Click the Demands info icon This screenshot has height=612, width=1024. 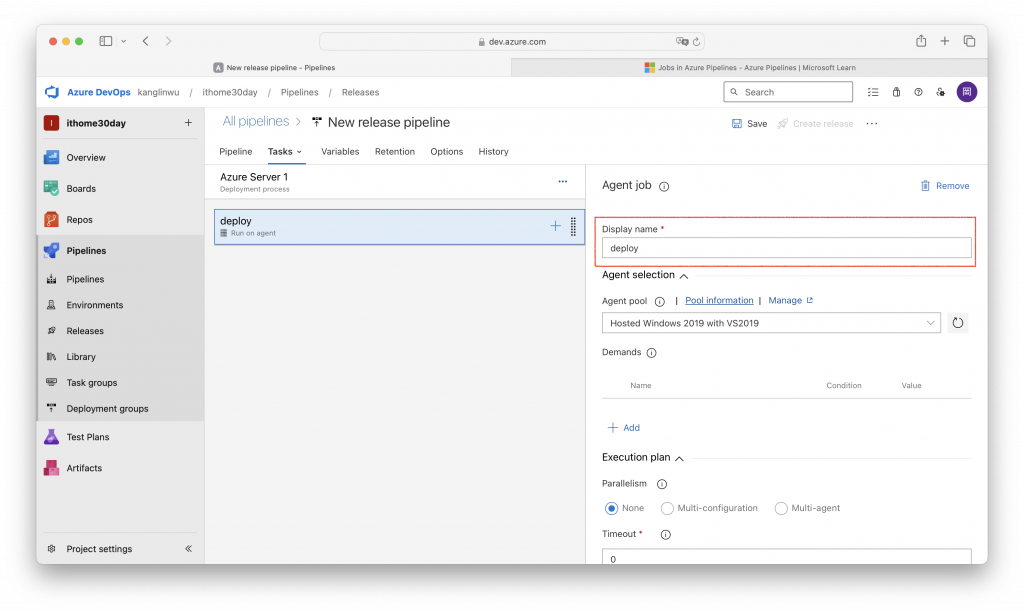coord(651,353)
